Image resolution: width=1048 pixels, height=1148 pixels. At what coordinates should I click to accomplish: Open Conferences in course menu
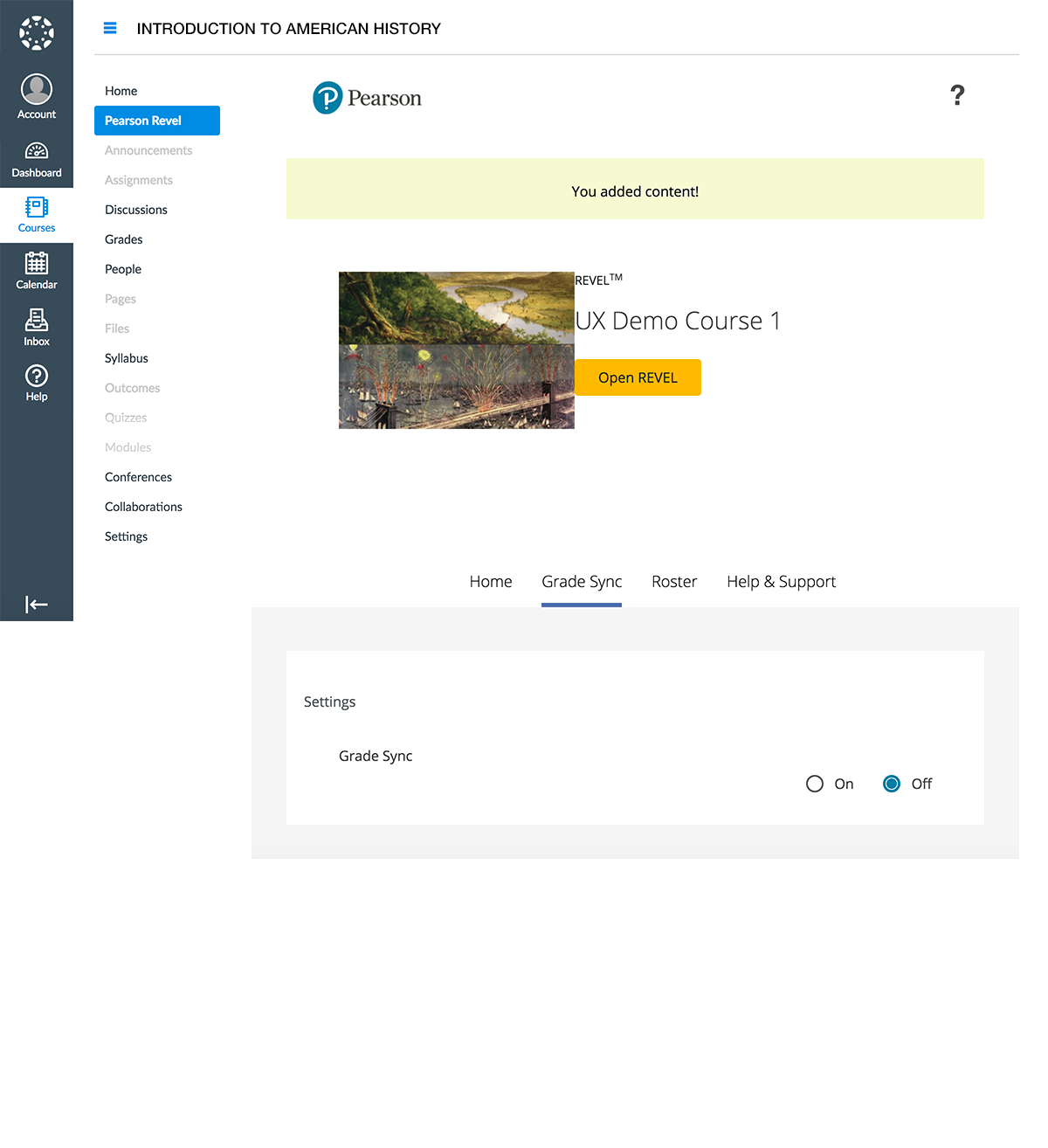point(139,477)
